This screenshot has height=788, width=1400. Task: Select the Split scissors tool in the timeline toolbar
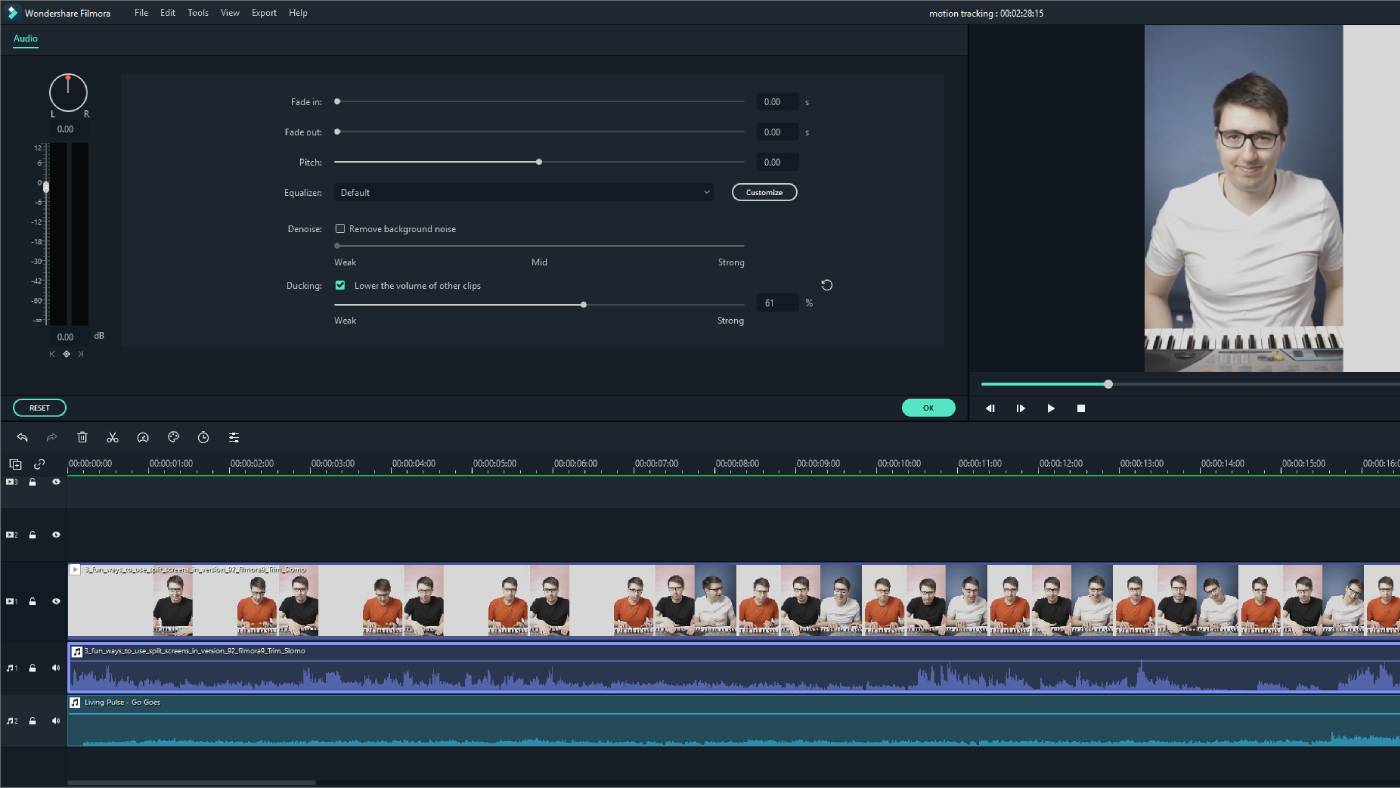tap(113, 437)
